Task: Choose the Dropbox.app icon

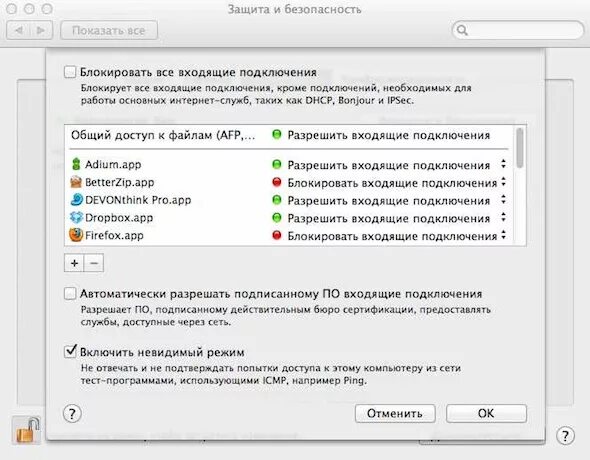Action: (76, 217)
